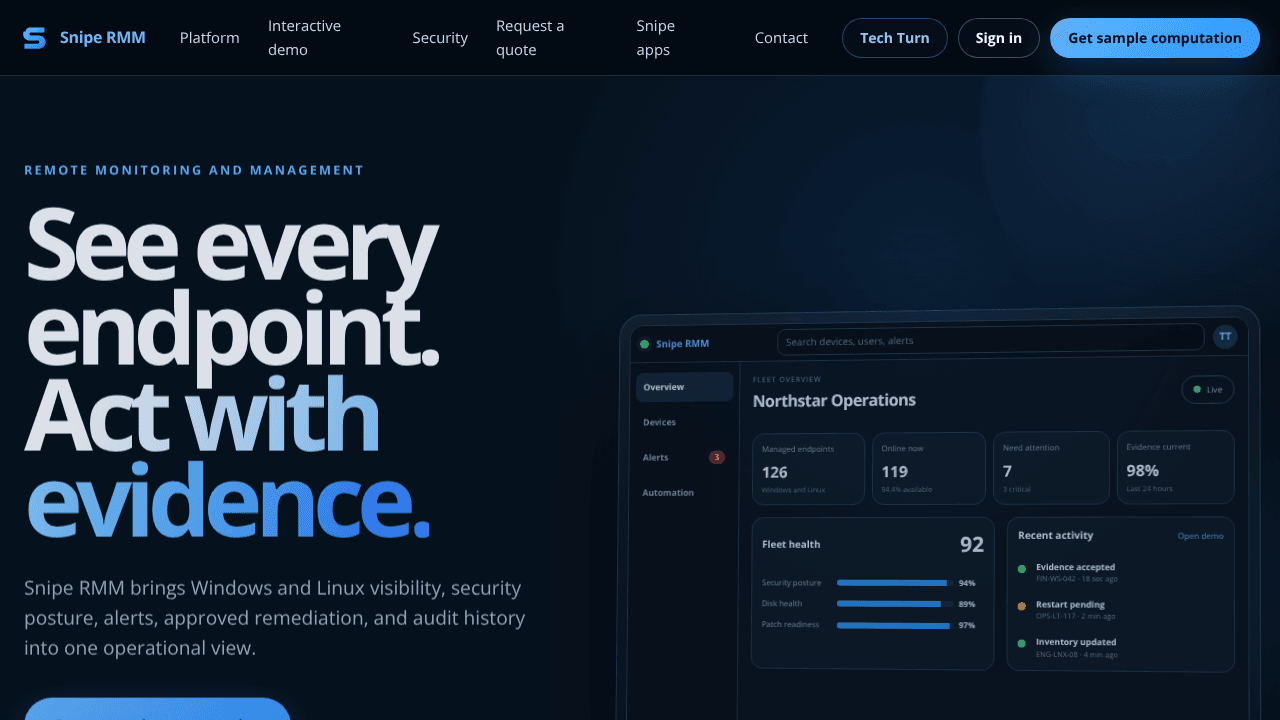
Task: Click the Tech Turn button
Action: click(895, 38)
